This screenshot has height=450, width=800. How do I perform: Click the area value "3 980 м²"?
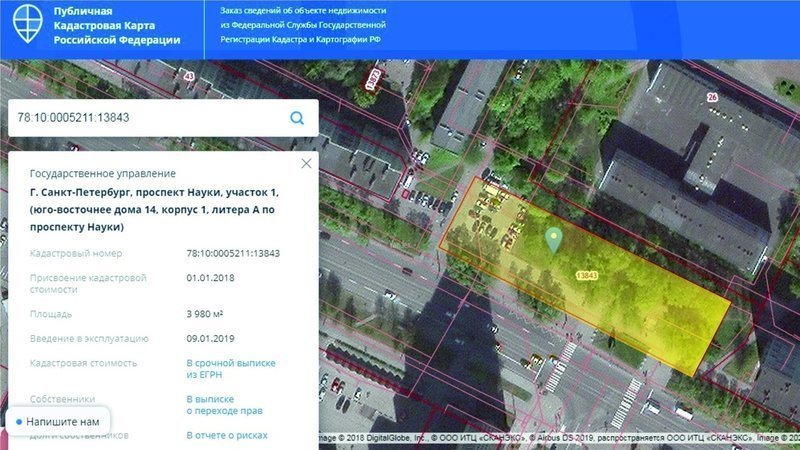coord(210,314)
